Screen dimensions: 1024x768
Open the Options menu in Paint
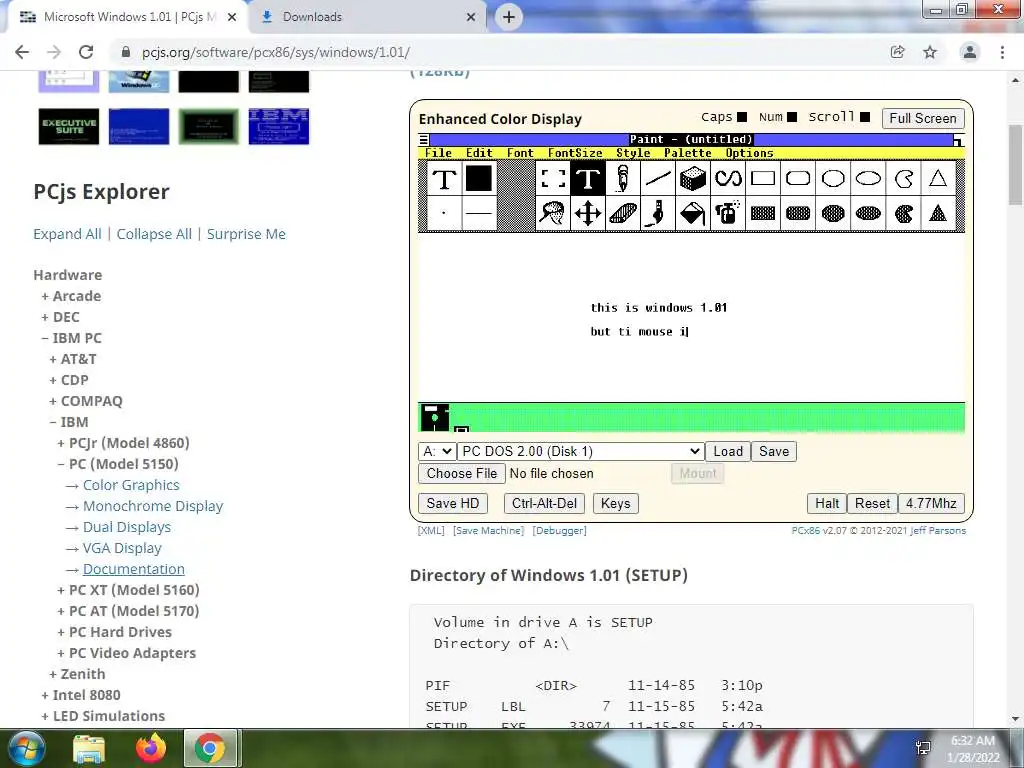coord(749,153)
